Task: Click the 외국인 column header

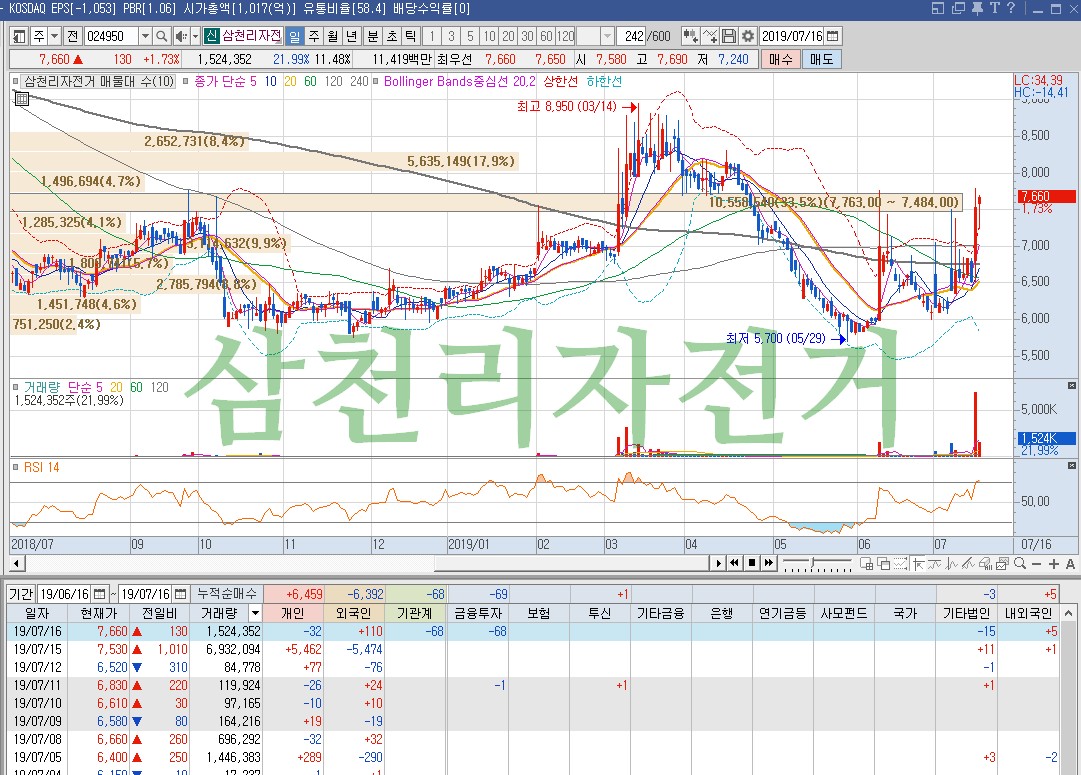Action: [x=354, y=613]
